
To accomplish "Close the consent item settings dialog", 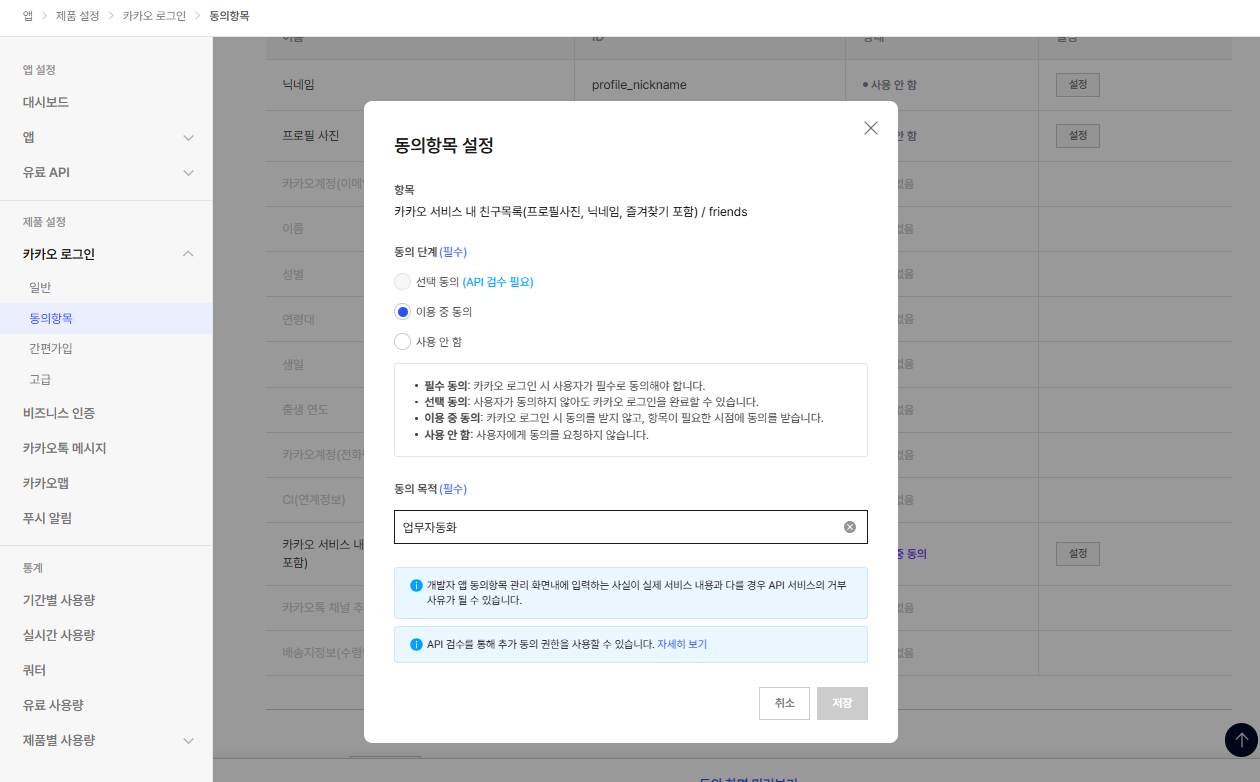I will click(x=871, y=128).
